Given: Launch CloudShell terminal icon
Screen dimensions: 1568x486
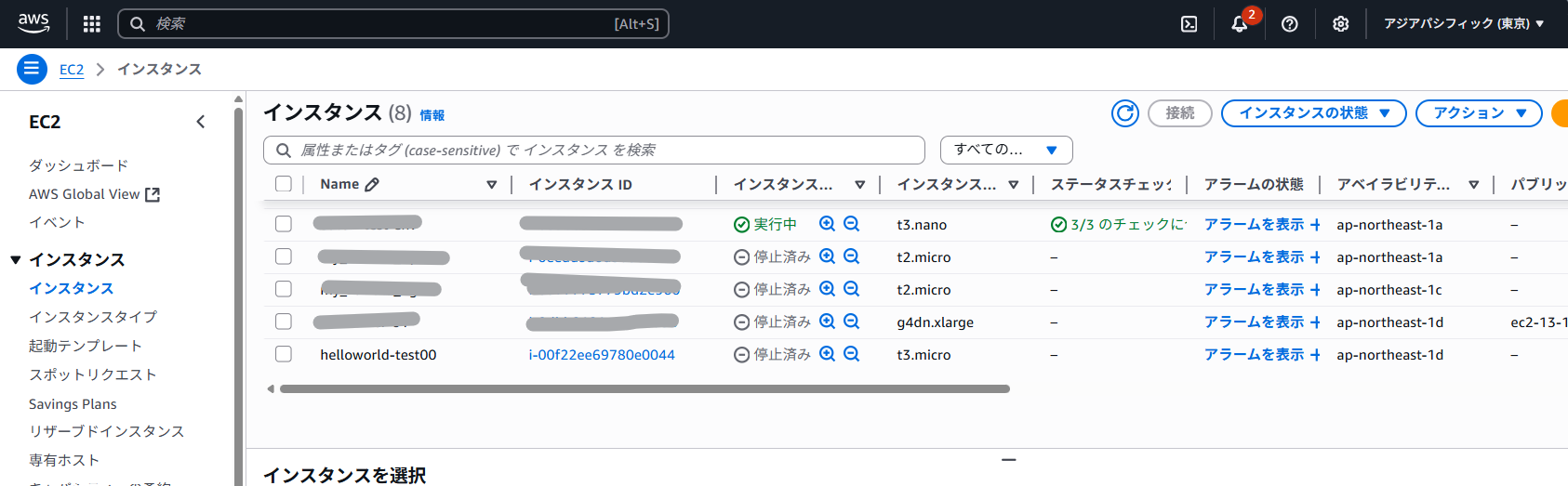Looking at the screenshot, I should 1189,24.
